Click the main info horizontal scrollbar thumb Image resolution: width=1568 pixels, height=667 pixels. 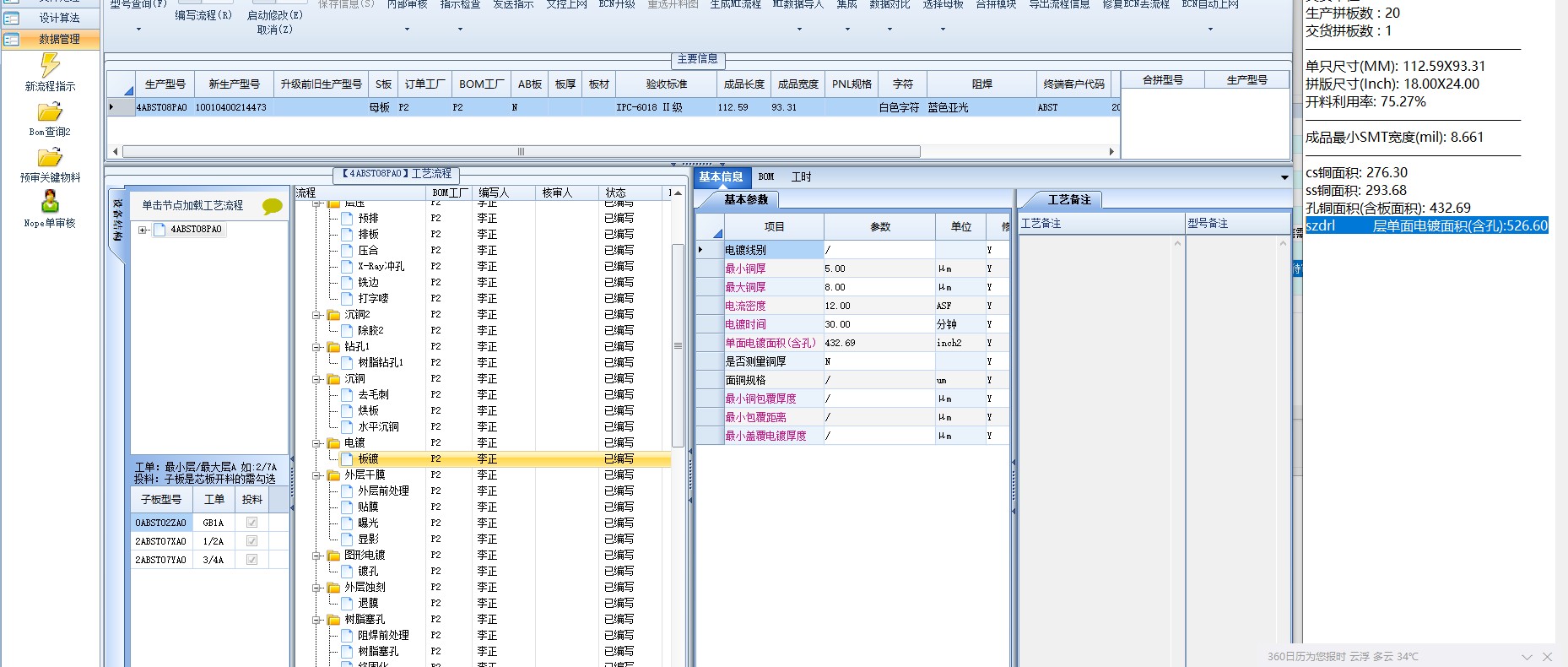(521, 152)
